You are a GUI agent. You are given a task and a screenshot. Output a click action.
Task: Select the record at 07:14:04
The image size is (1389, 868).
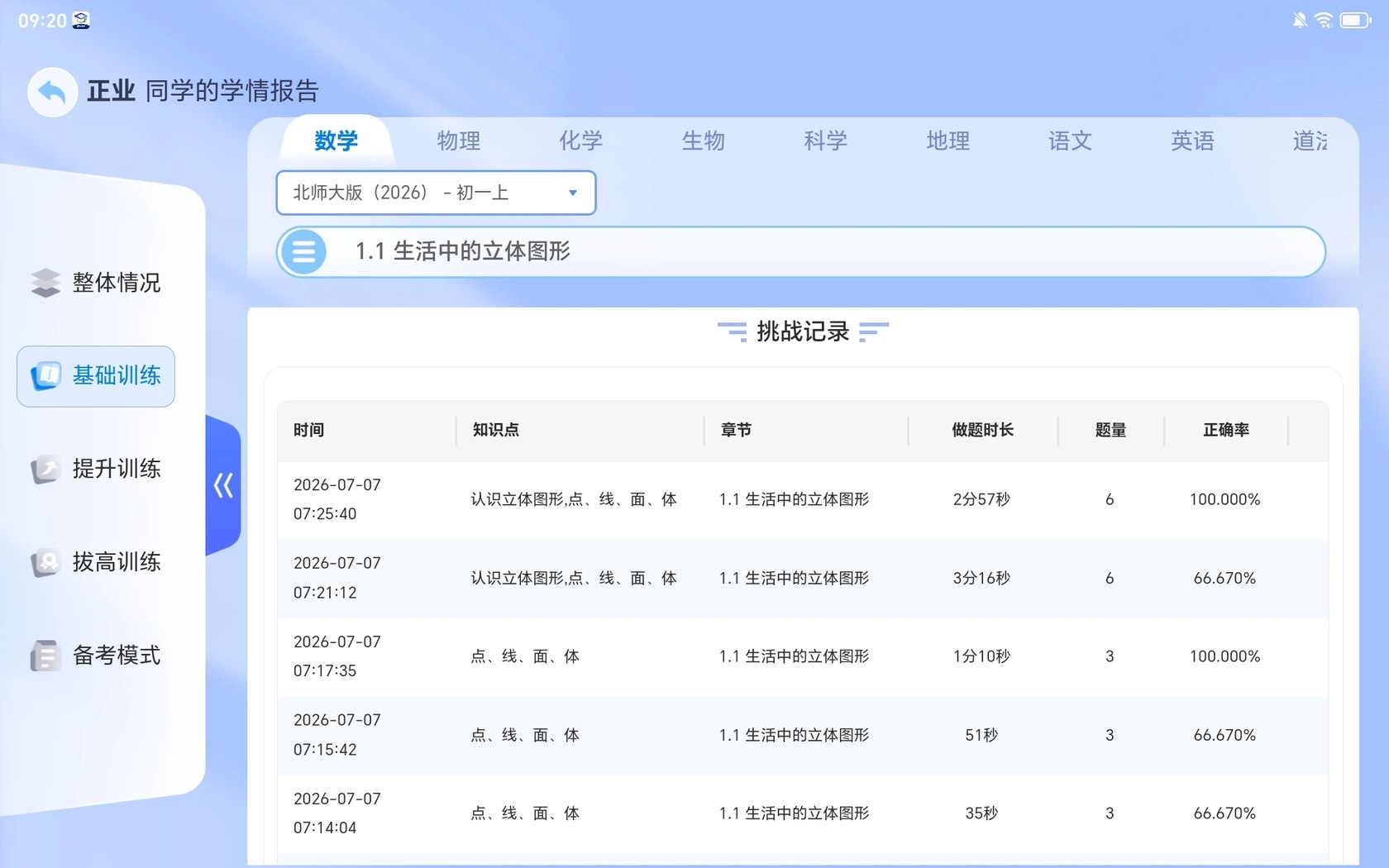point(803,813)
